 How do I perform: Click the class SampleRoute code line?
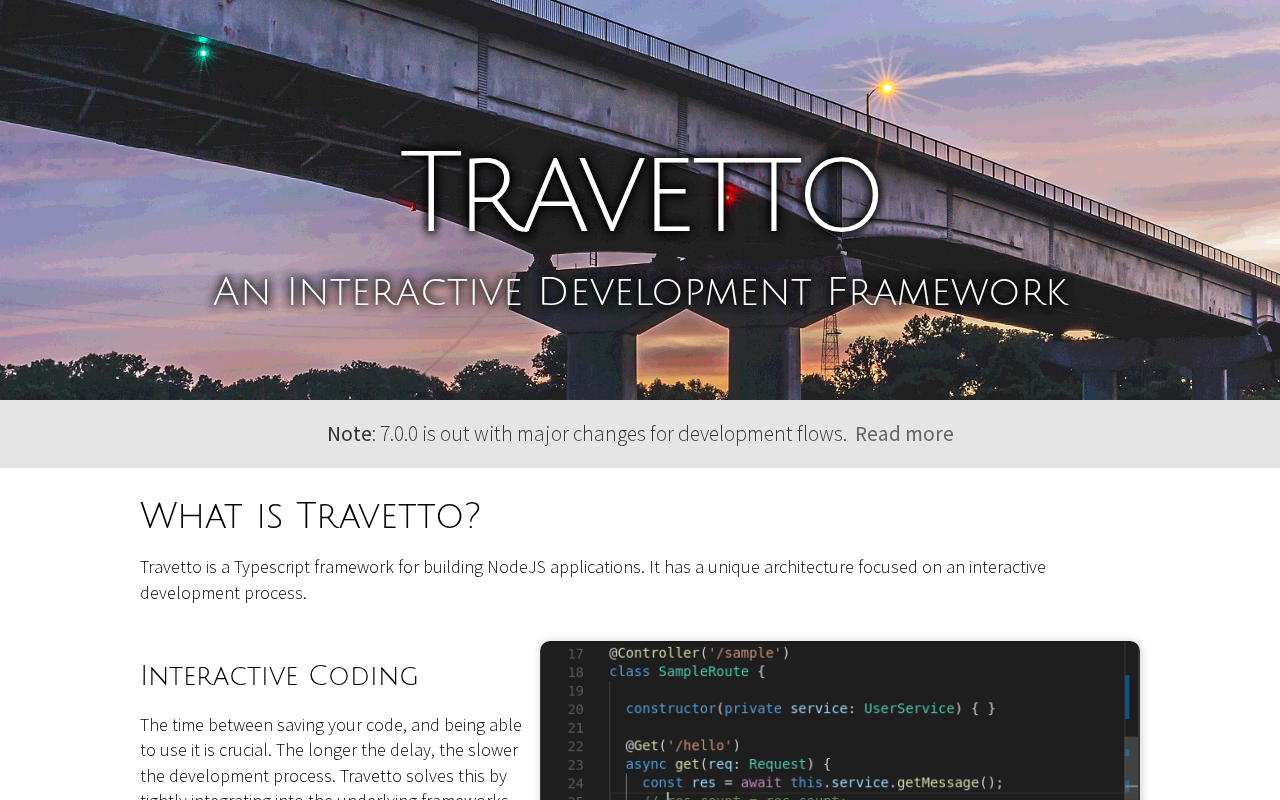coord(687,671)
